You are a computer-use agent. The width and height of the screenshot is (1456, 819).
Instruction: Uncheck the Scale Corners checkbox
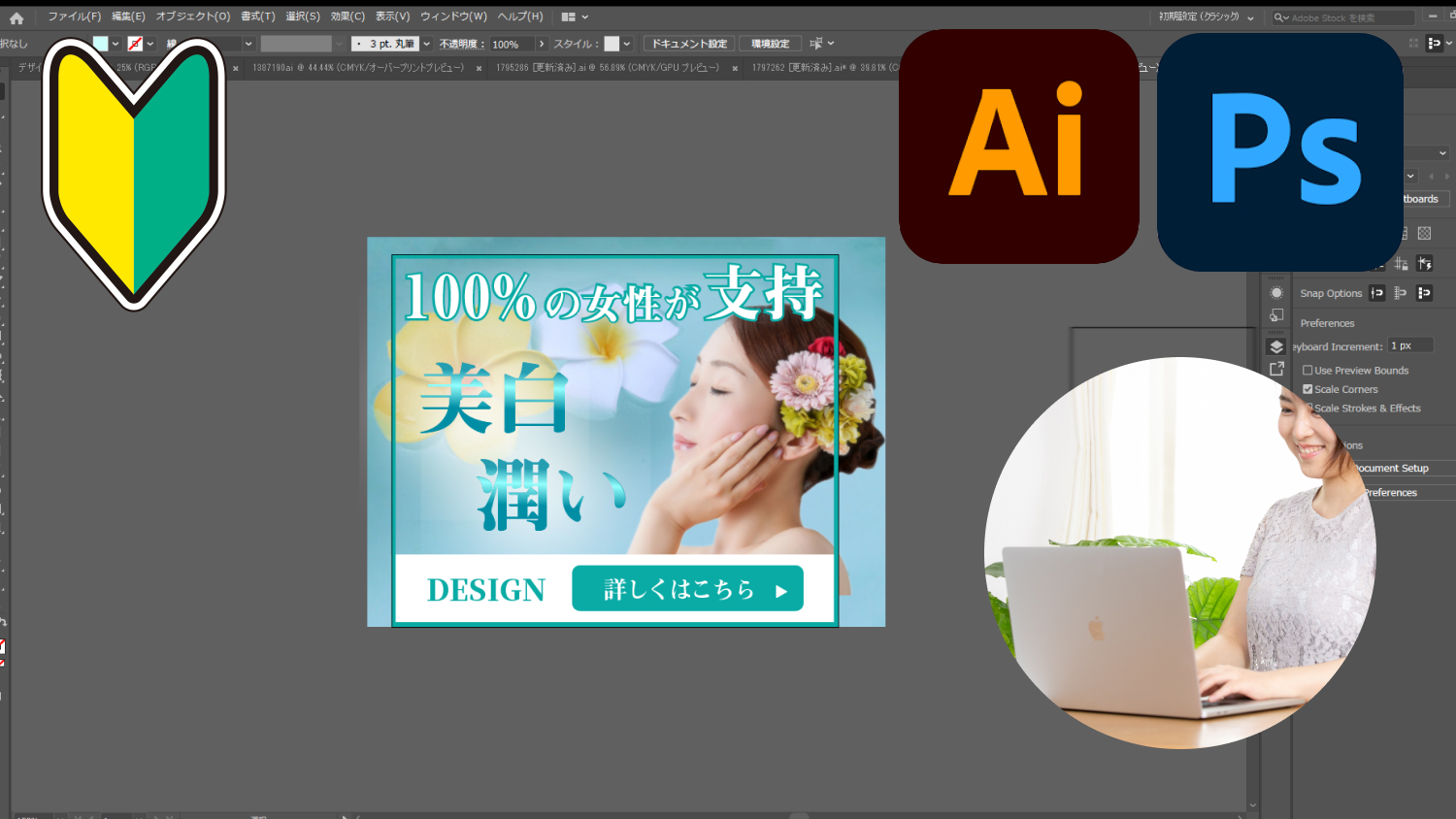click(x=1307, y=389)
